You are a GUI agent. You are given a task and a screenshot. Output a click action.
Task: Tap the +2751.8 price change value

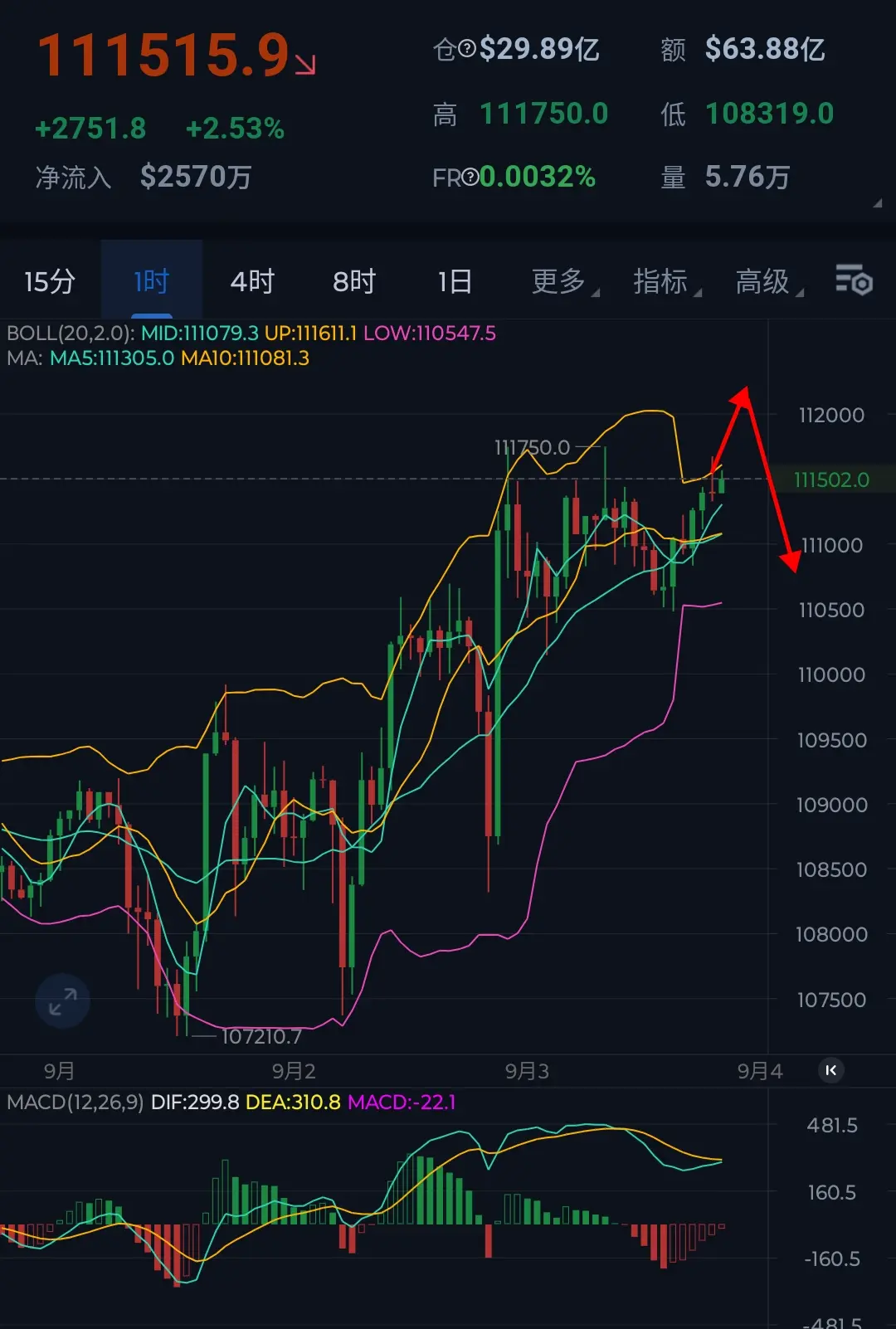(90, 129)
